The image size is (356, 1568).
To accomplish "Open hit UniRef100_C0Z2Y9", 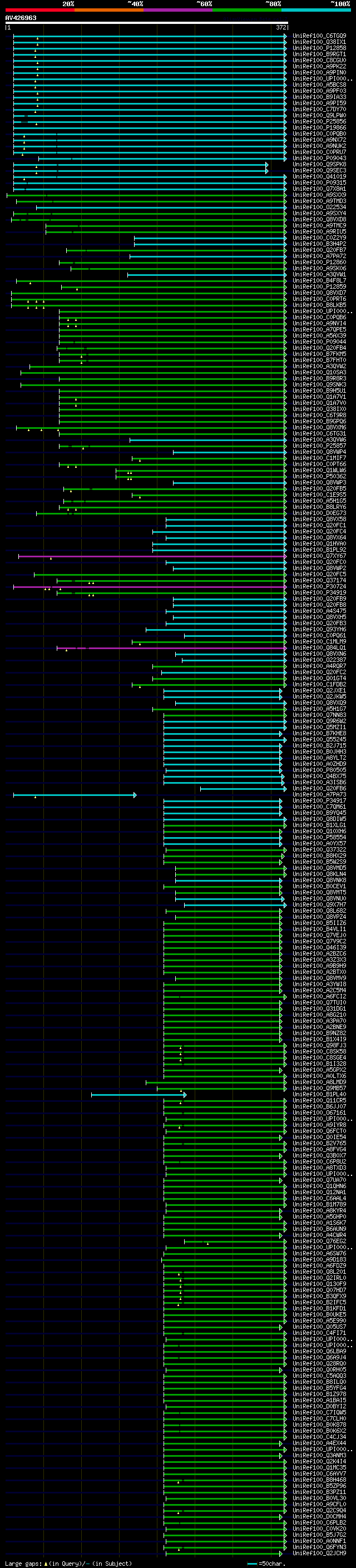I will (x=319, y=238).
